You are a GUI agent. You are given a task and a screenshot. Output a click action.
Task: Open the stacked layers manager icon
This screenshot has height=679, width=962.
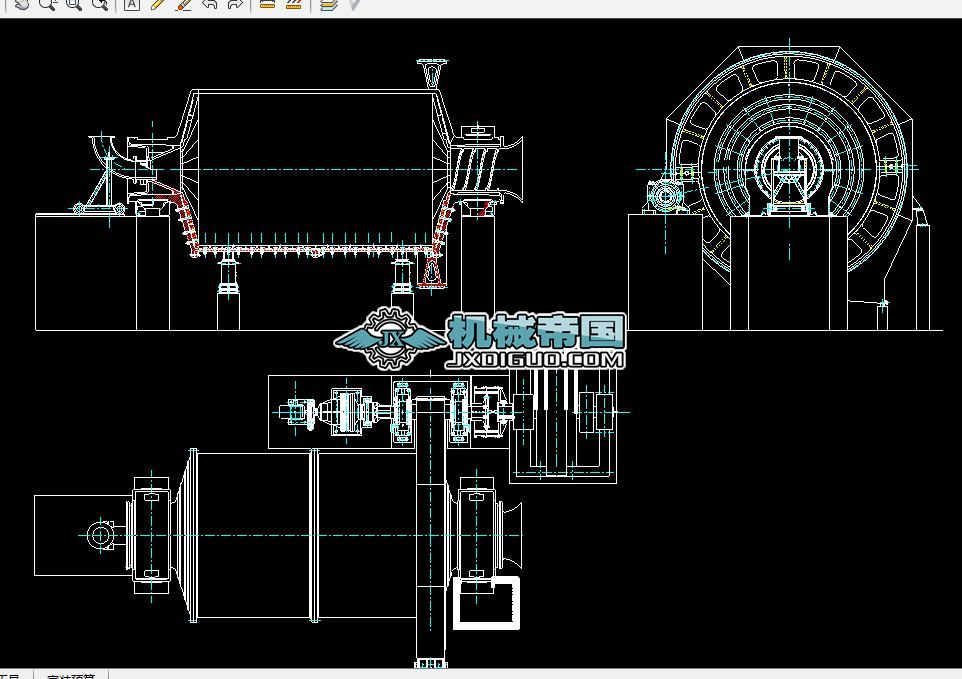click(329, 4)
